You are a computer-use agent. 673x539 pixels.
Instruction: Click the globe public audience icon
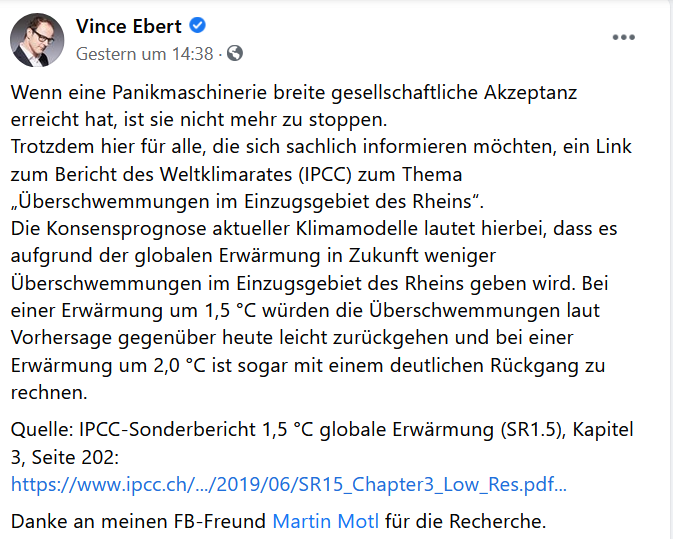(235, 53)
